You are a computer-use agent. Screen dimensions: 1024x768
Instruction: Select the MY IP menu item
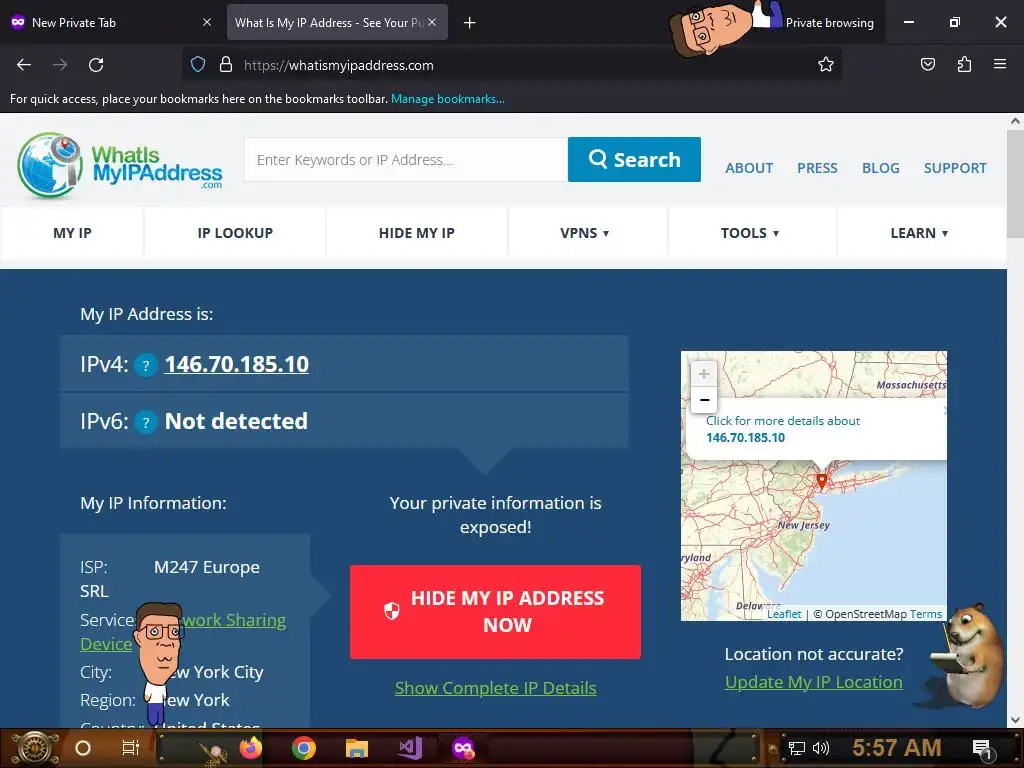click(72, 233)
